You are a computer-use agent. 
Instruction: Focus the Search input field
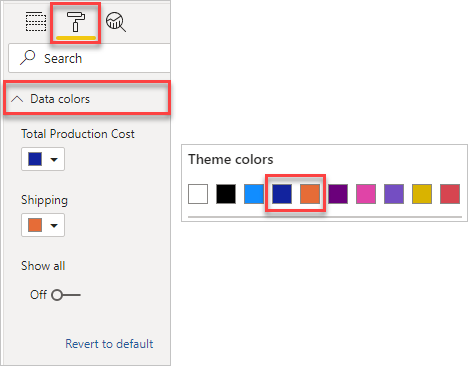89,58
